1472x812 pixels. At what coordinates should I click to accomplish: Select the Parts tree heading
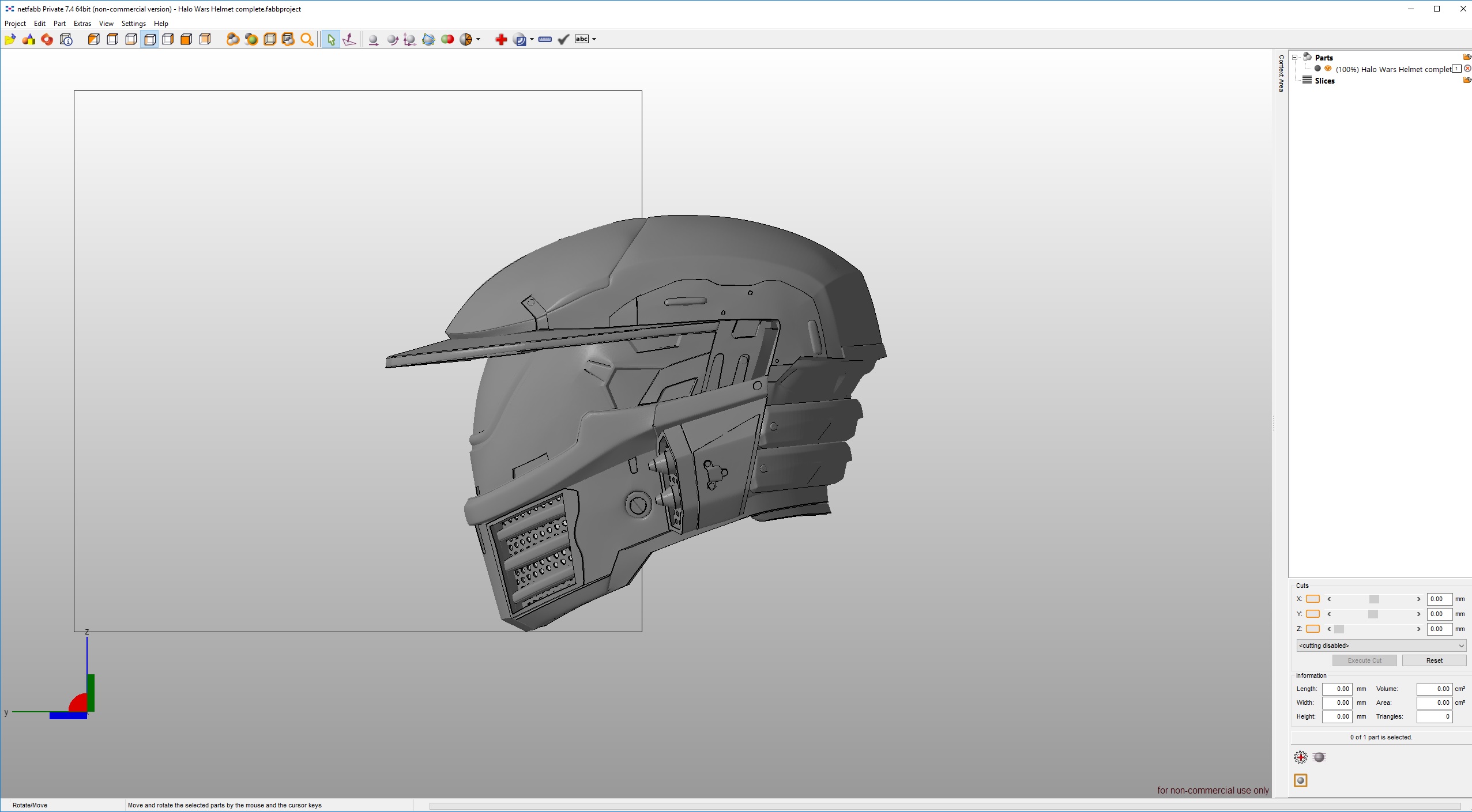pos(1324,58)
